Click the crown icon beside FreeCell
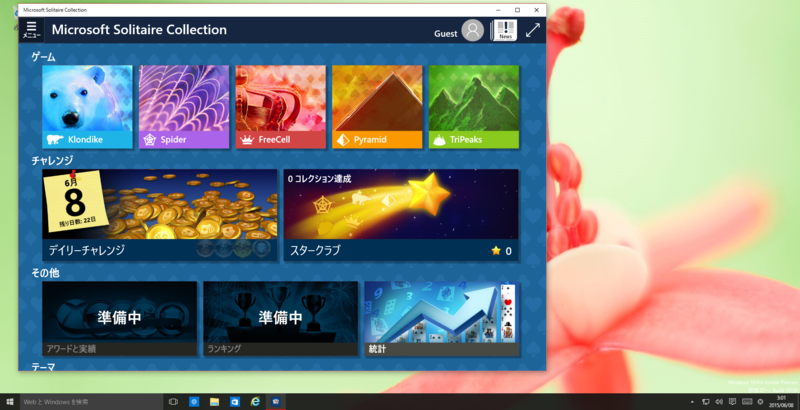 [x=247, y=140]
